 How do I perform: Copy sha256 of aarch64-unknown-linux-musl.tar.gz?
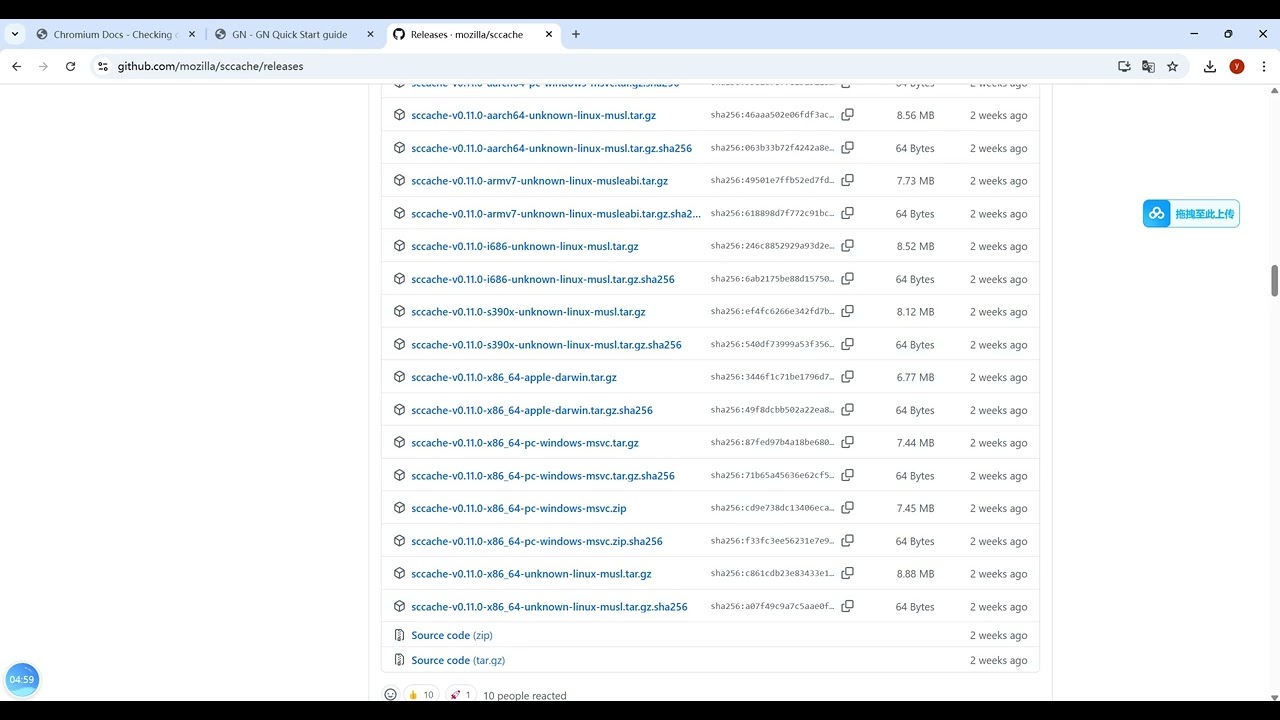coord(847,115)
